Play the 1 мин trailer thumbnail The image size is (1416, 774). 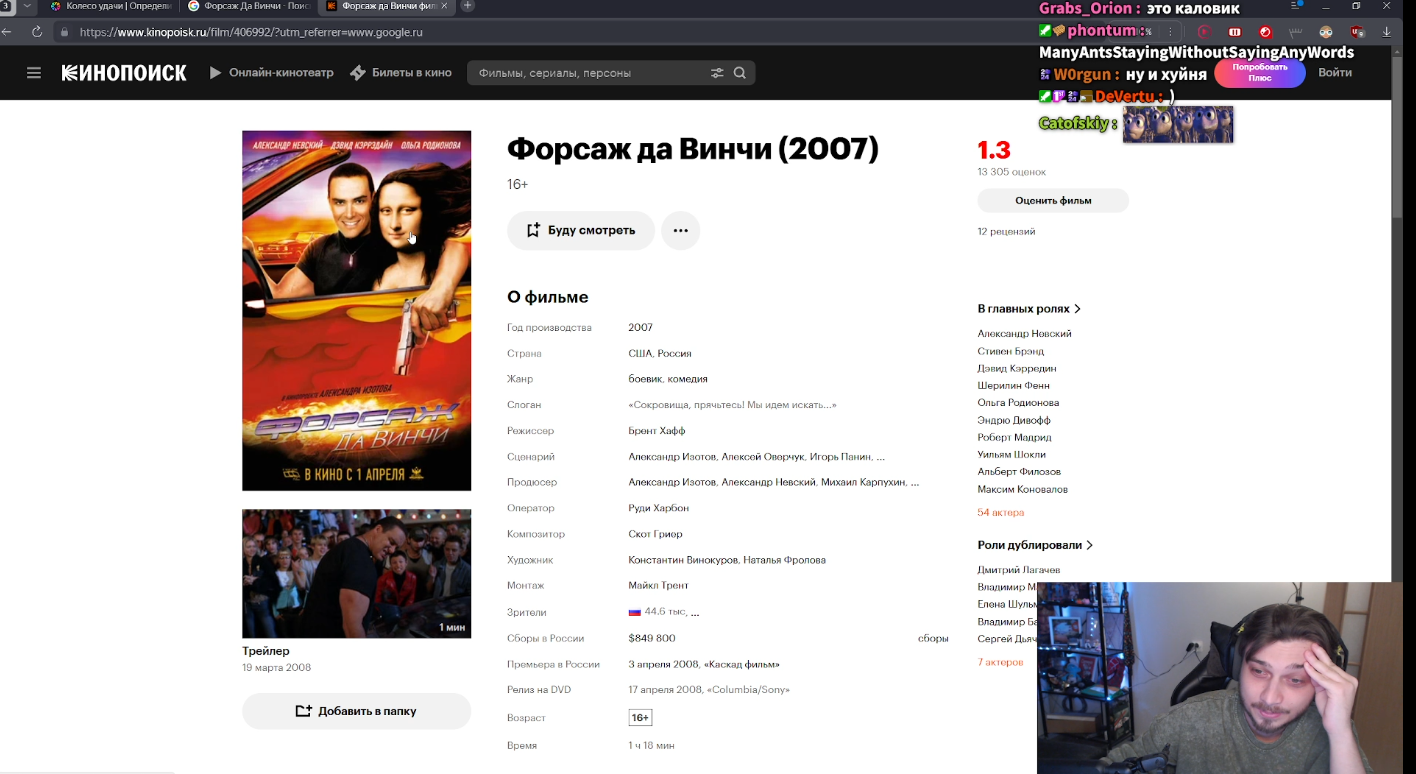click(x=356, y=574)
